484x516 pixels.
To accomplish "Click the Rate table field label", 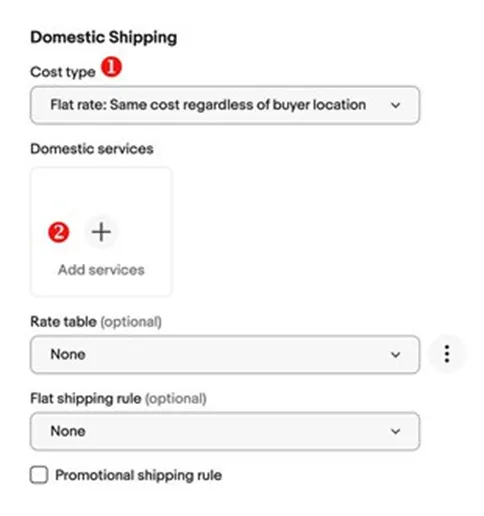I will (63, 322).
